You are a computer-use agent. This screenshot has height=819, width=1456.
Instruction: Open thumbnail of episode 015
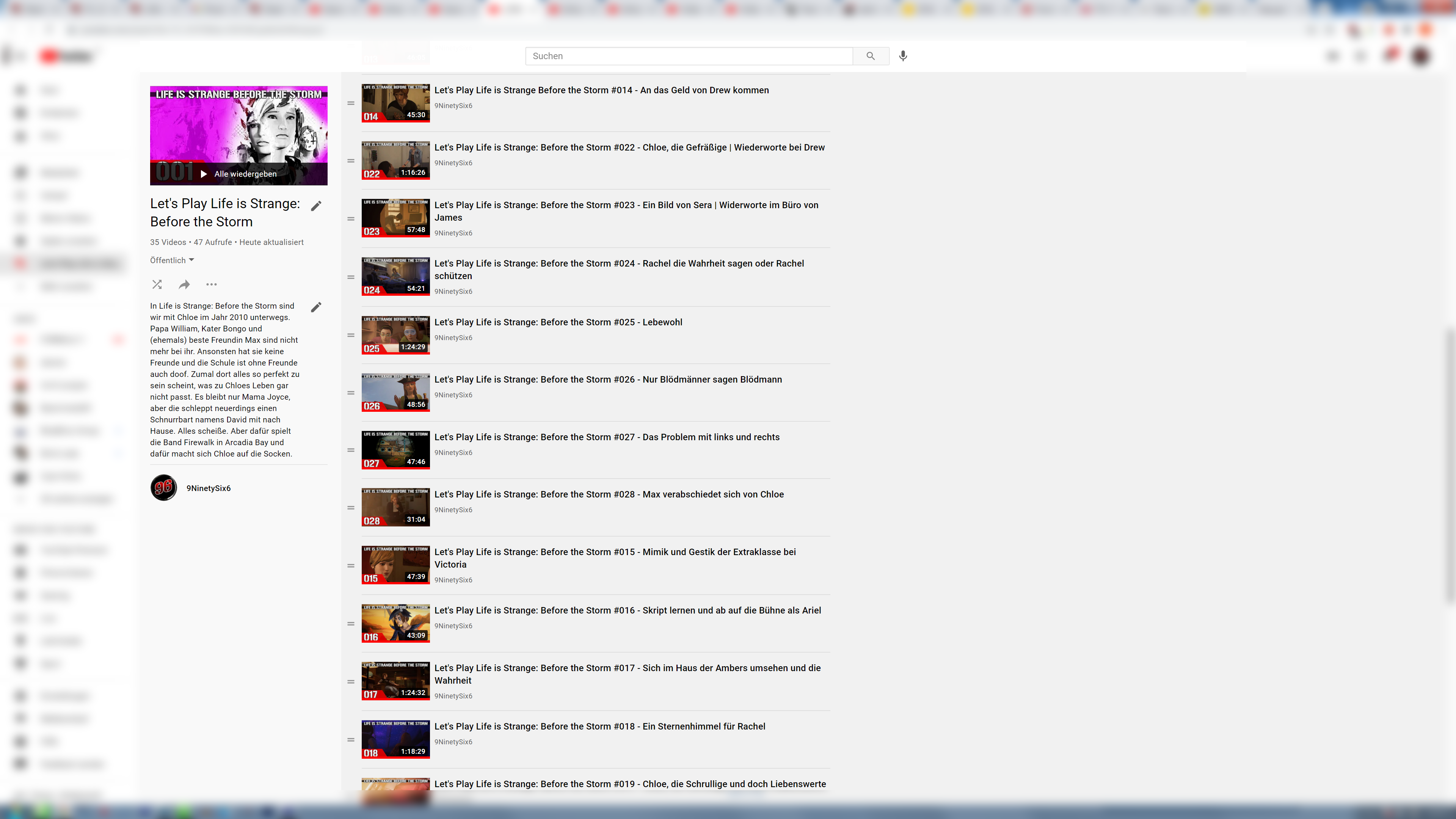395,565
